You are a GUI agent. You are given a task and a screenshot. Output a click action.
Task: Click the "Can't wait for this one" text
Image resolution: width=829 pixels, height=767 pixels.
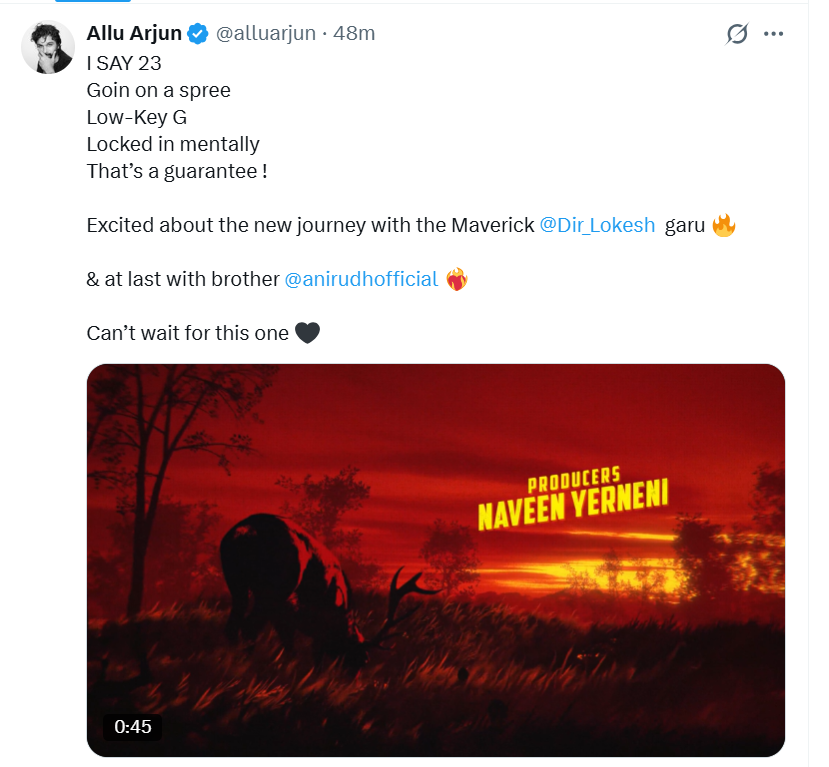click(188, 333)
